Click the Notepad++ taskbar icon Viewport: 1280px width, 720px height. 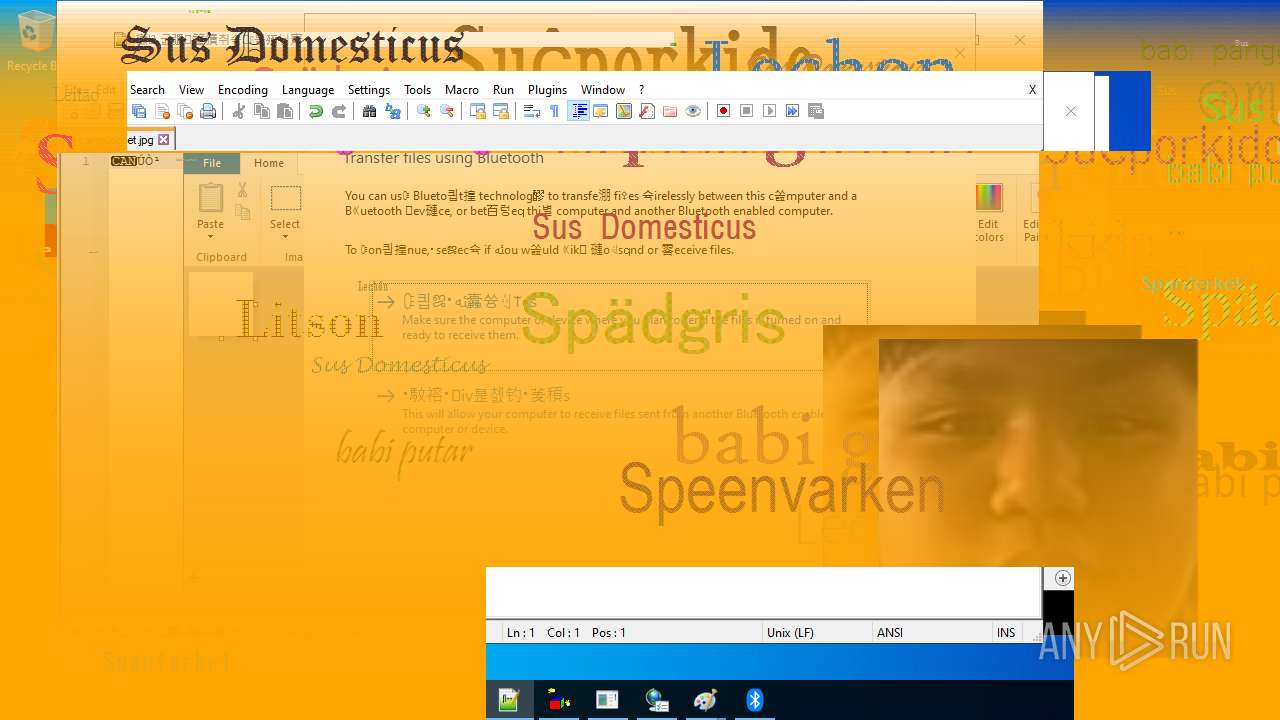509,700
